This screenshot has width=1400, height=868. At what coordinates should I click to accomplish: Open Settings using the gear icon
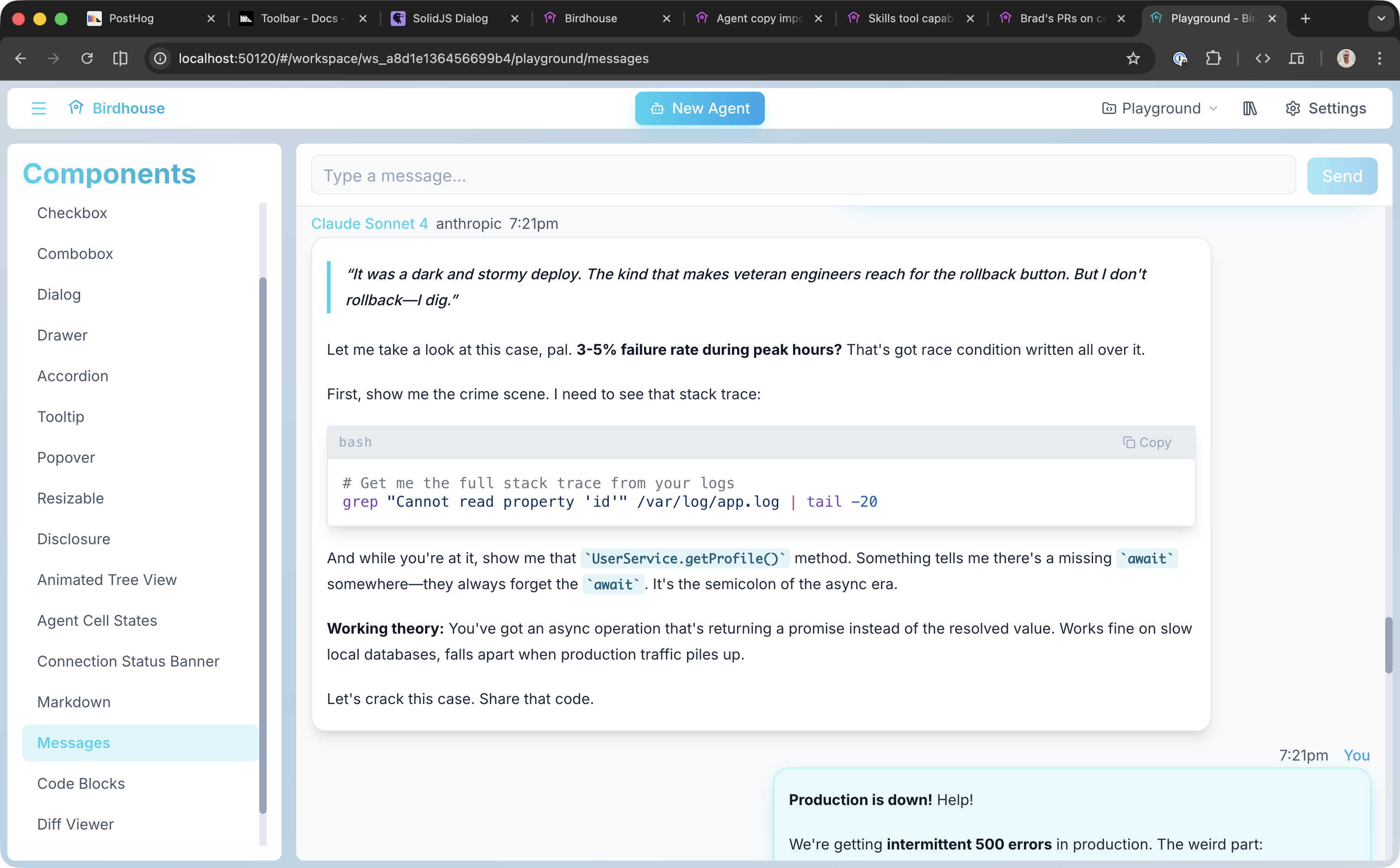click(1292, 108)
